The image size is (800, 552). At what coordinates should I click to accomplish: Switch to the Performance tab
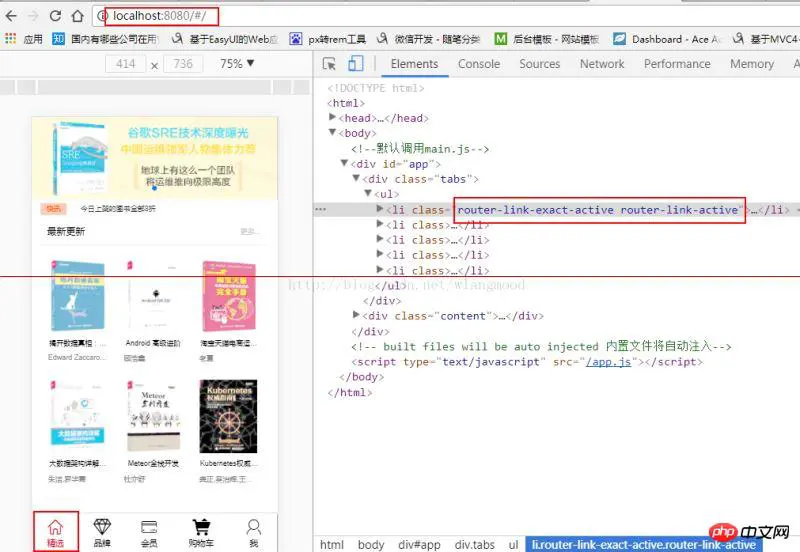point(677,64)
